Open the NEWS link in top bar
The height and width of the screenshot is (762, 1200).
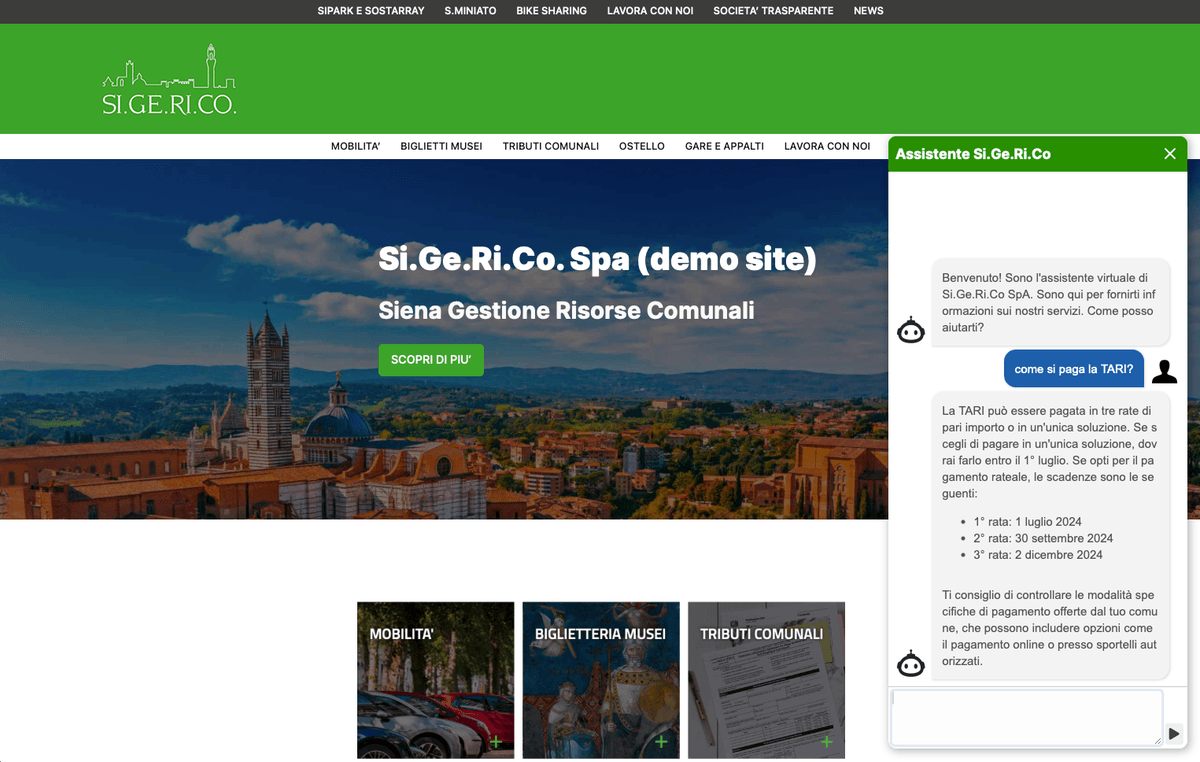pyautogui.click(x=868, y=11)
